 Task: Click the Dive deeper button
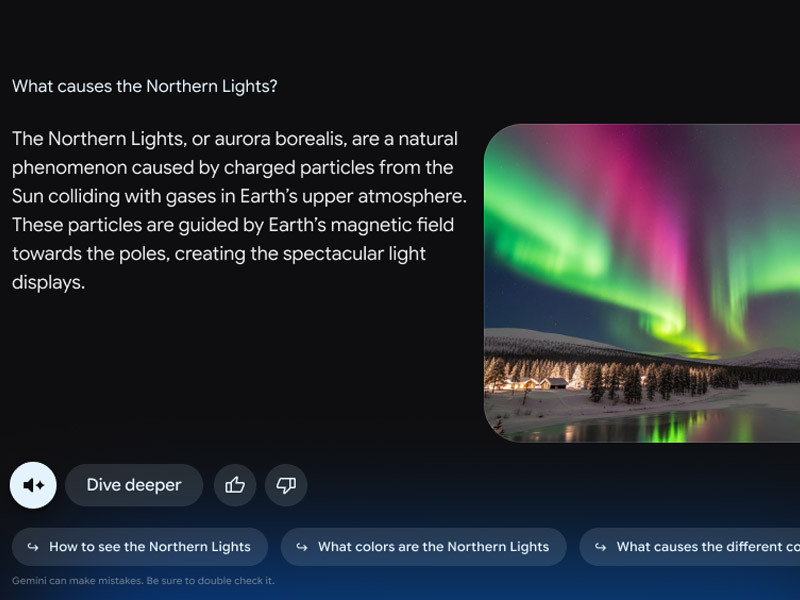134,485
